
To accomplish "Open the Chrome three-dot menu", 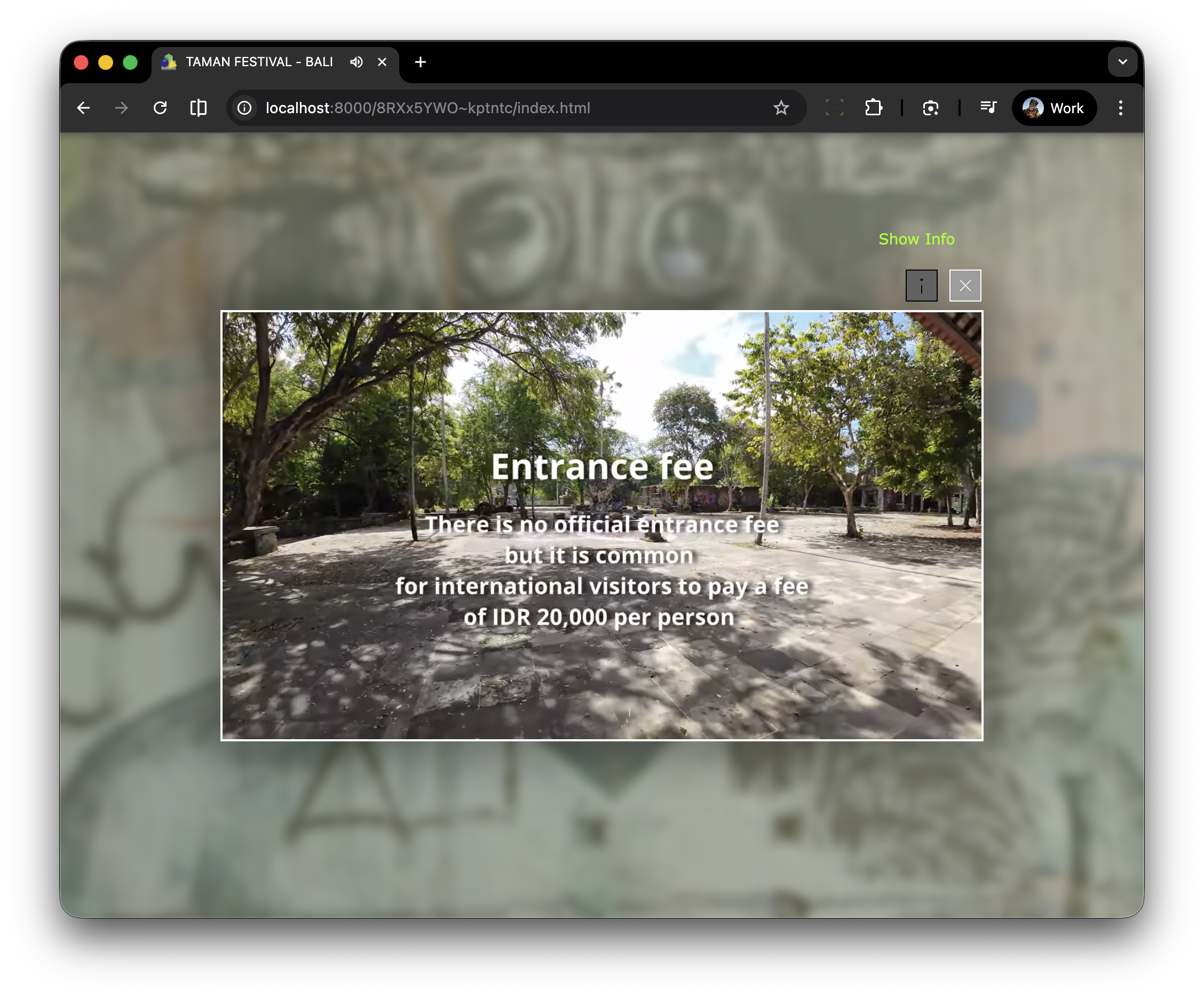I will [x=1120, y=108].
